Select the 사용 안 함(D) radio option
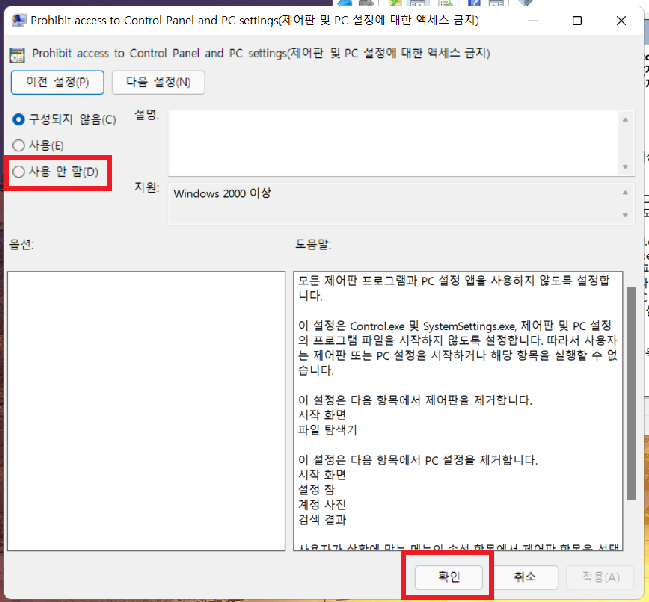The width and height of the screenshot is (649, 602). coord(55,171)
